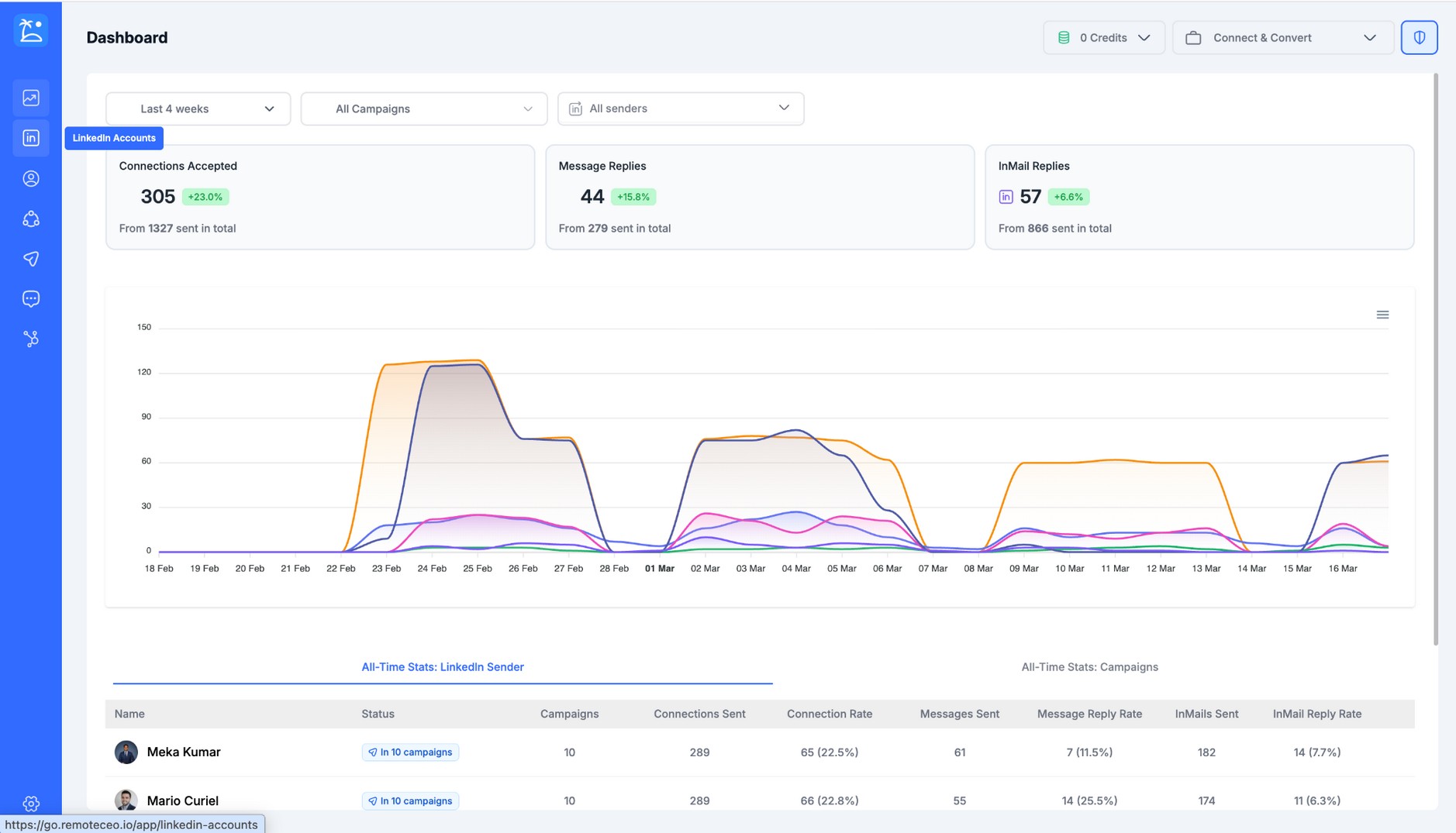Click the Messages Sent column header
This screenshot has width=1456, height=833.
(959, 714)
